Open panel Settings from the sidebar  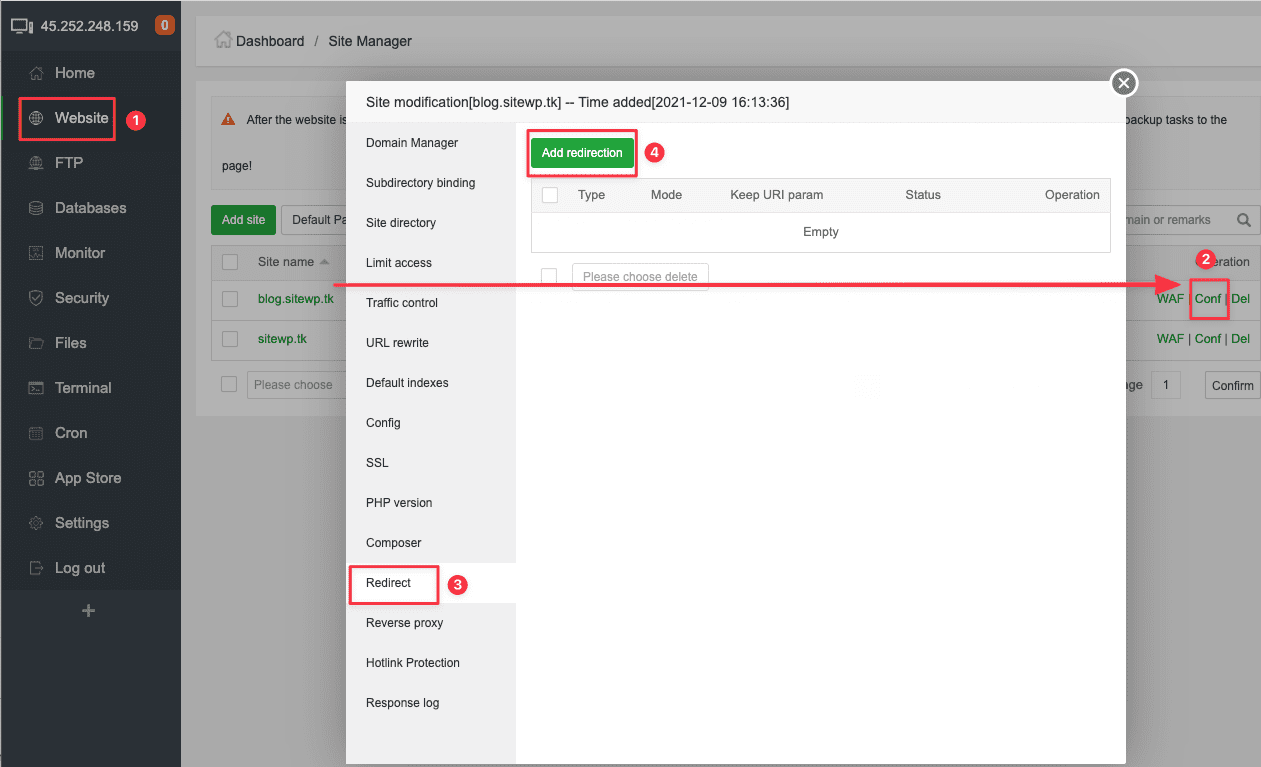(82, 522)
